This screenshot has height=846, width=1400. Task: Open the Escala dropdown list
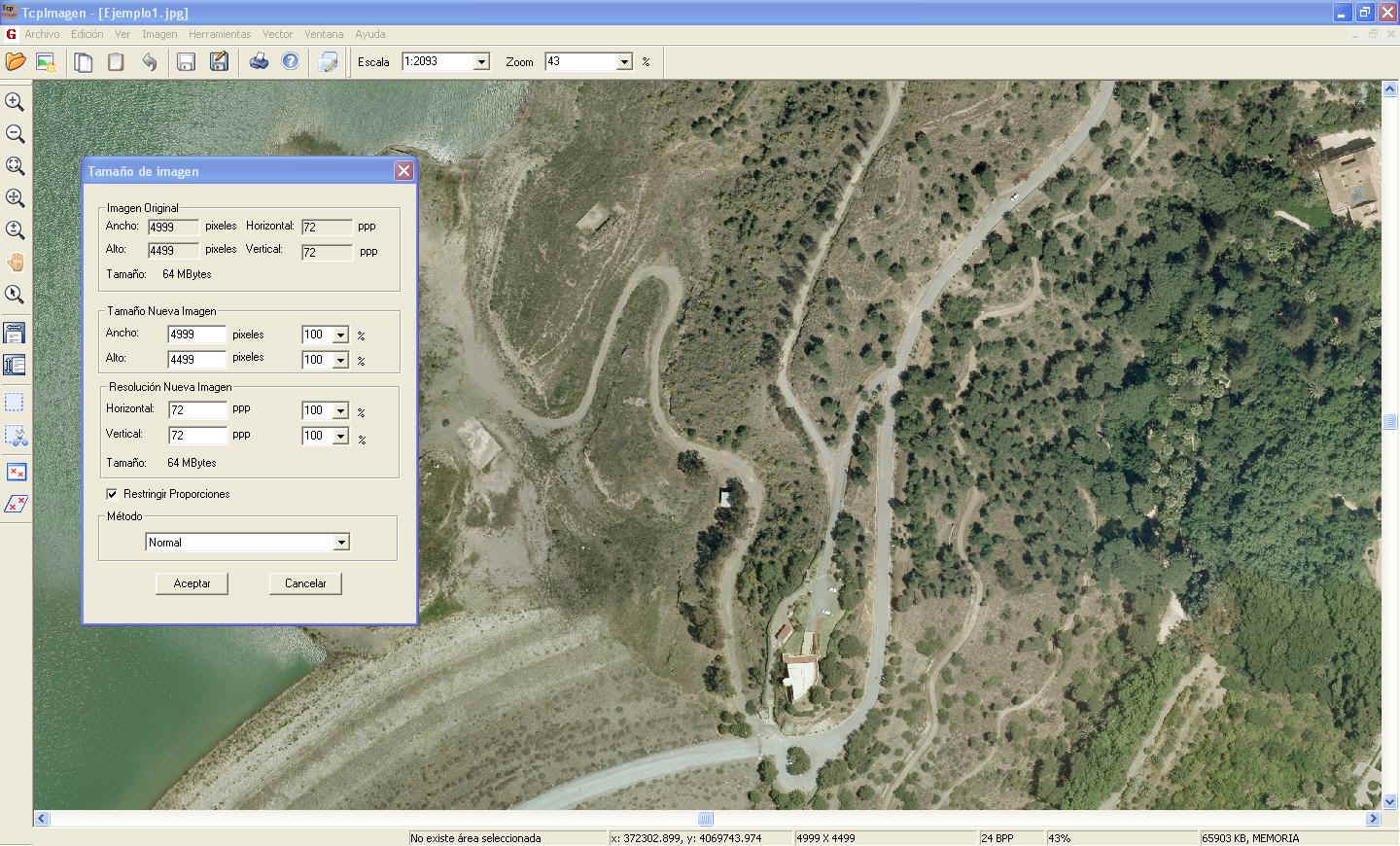tap(480, 62)
